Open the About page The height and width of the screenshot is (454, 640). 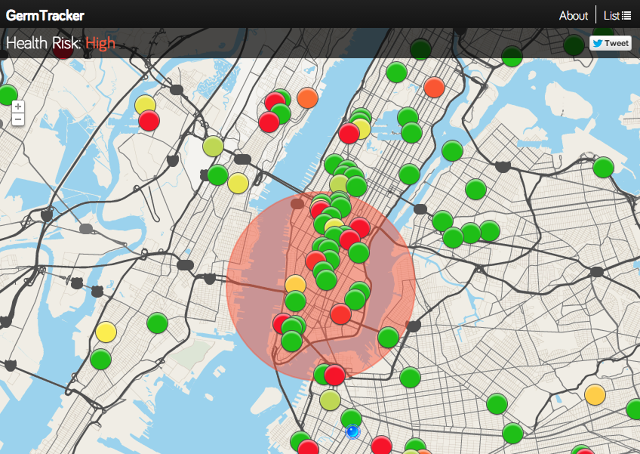tap(573, 15)
